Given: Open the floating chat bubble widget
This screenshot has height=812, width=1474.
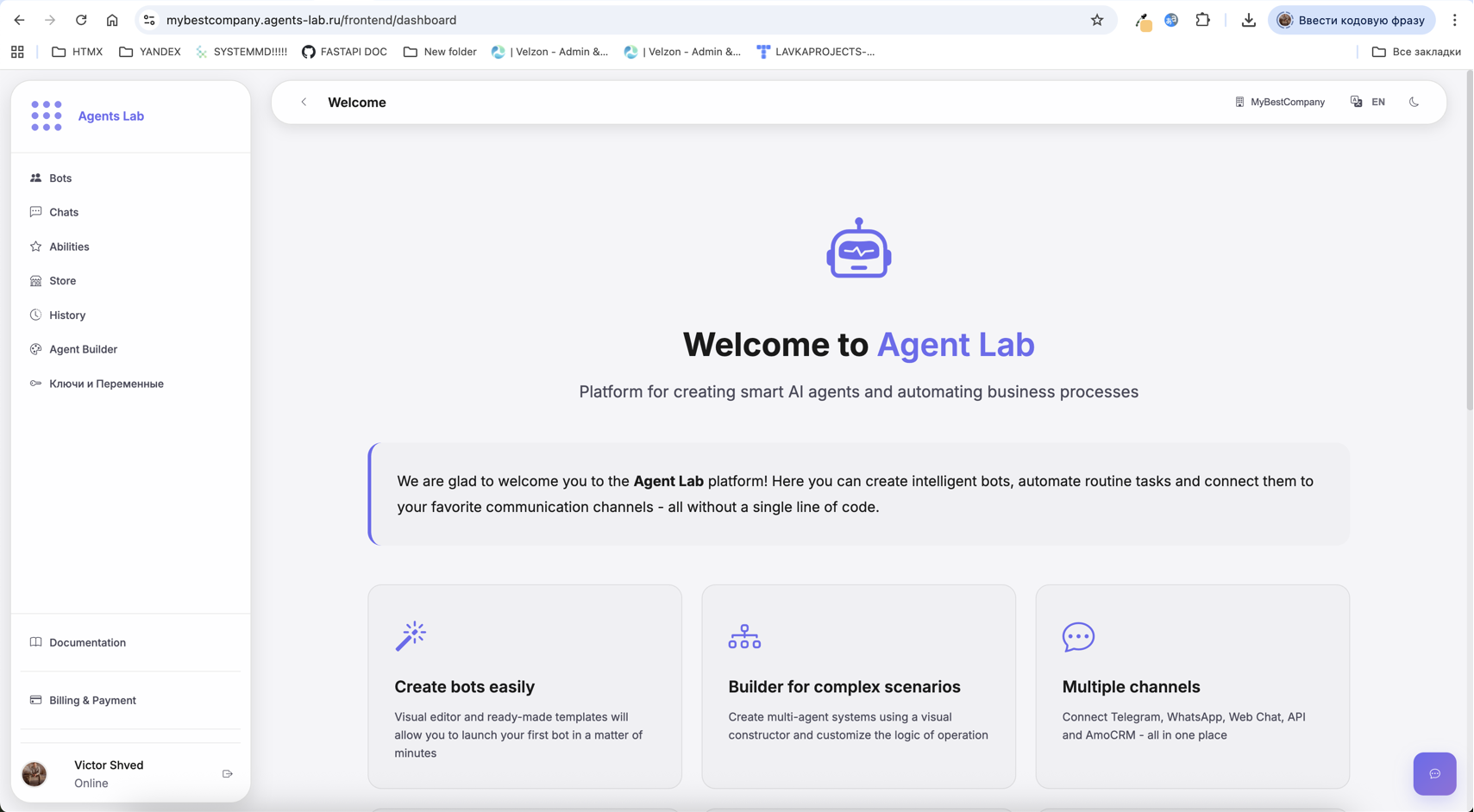Looking at the screenshot, I should pyautogui.click(x=1433, y=774).
